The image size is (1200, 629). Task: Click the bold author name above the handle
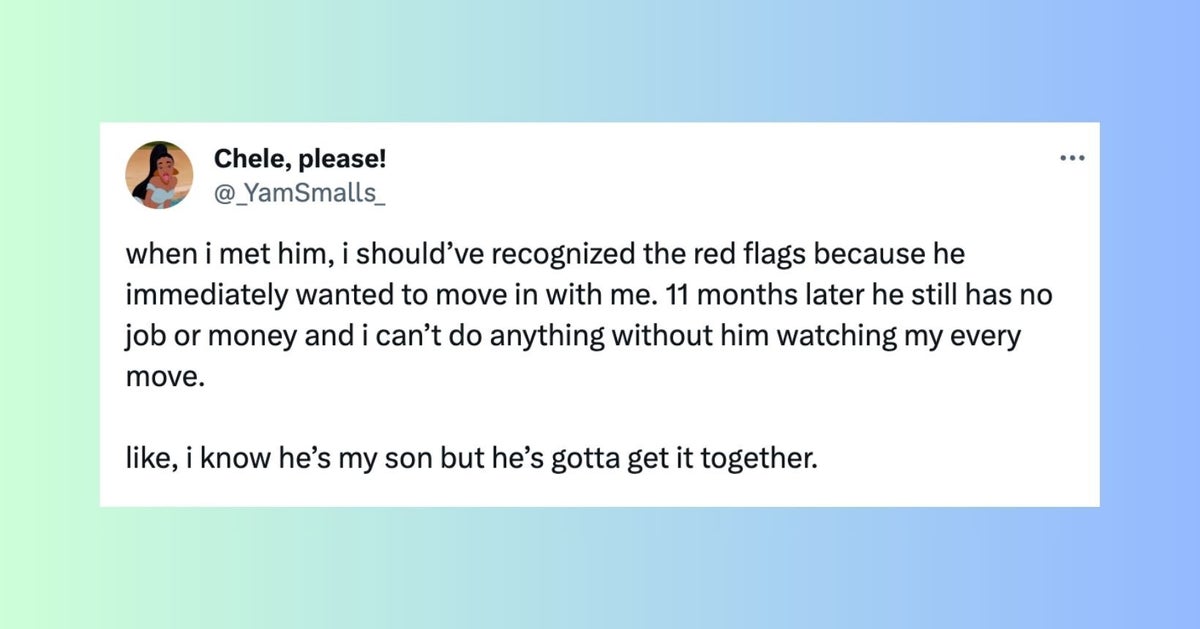[300, 158]
